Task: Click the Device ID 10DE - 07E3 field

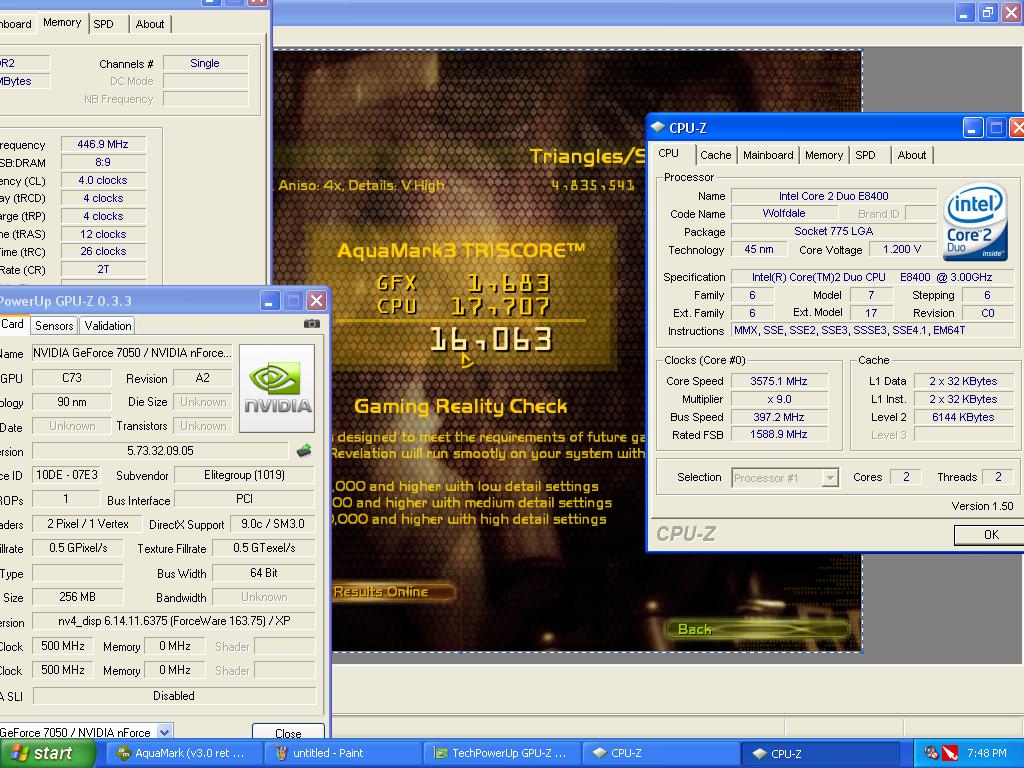Action: click(67, 475)
